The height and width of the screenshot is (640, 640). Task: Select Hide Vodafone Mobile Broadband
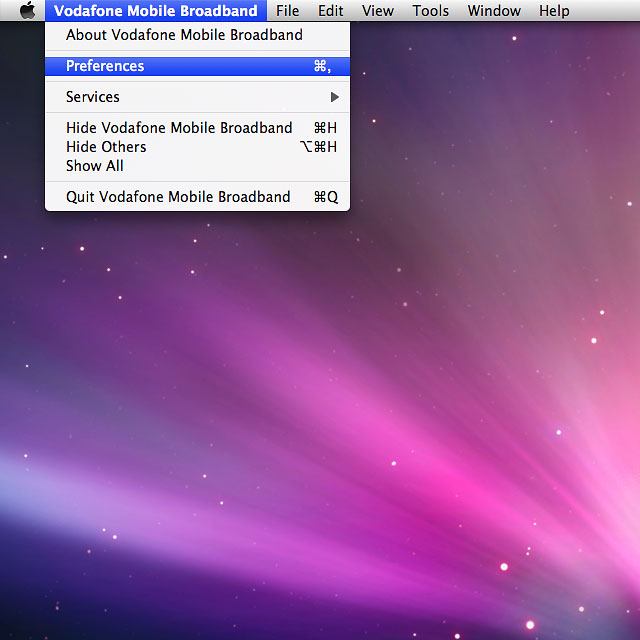(179, 128)
